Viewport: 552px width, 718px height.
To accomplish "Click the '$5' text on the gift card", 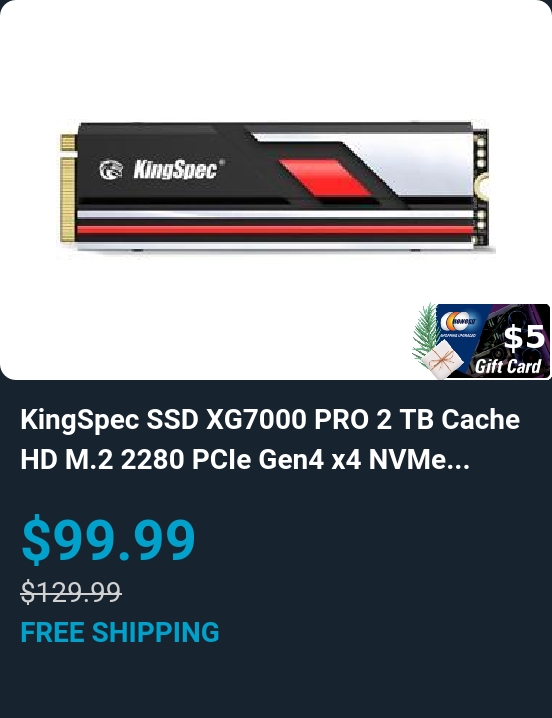I will tap(524, 337).
